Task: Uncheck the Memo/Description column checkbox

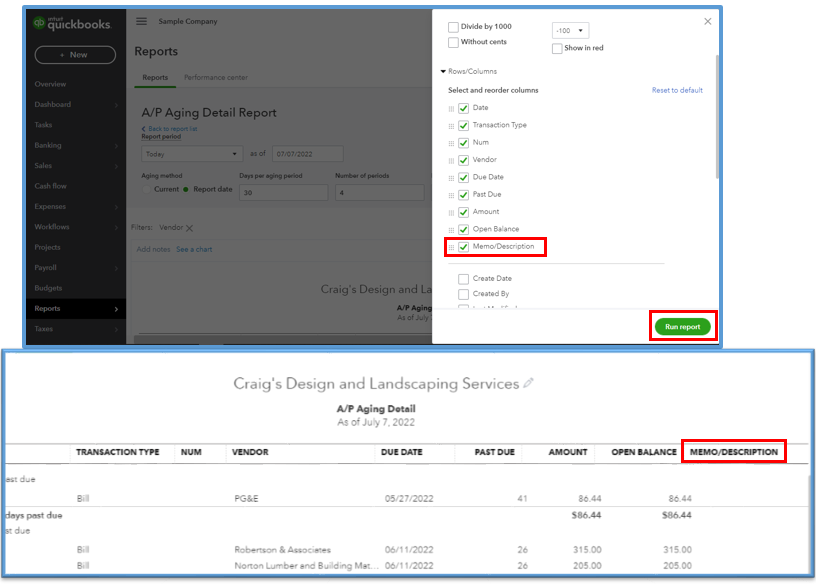Action: point(463,247)
